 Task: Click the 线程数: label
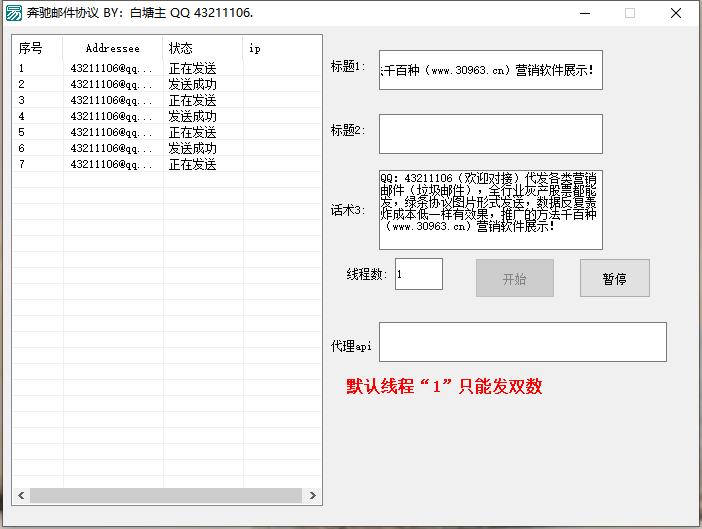[x=367, y=274]
